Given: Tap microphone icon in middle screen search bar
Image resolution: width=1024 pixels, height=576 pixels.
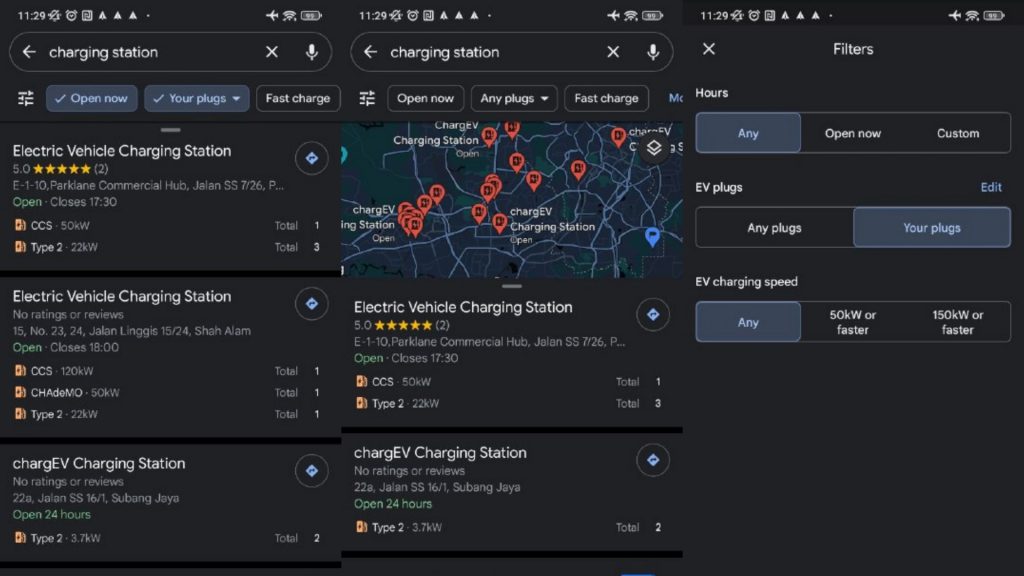Looking at the screenshot, I should [x=653, y=52].
